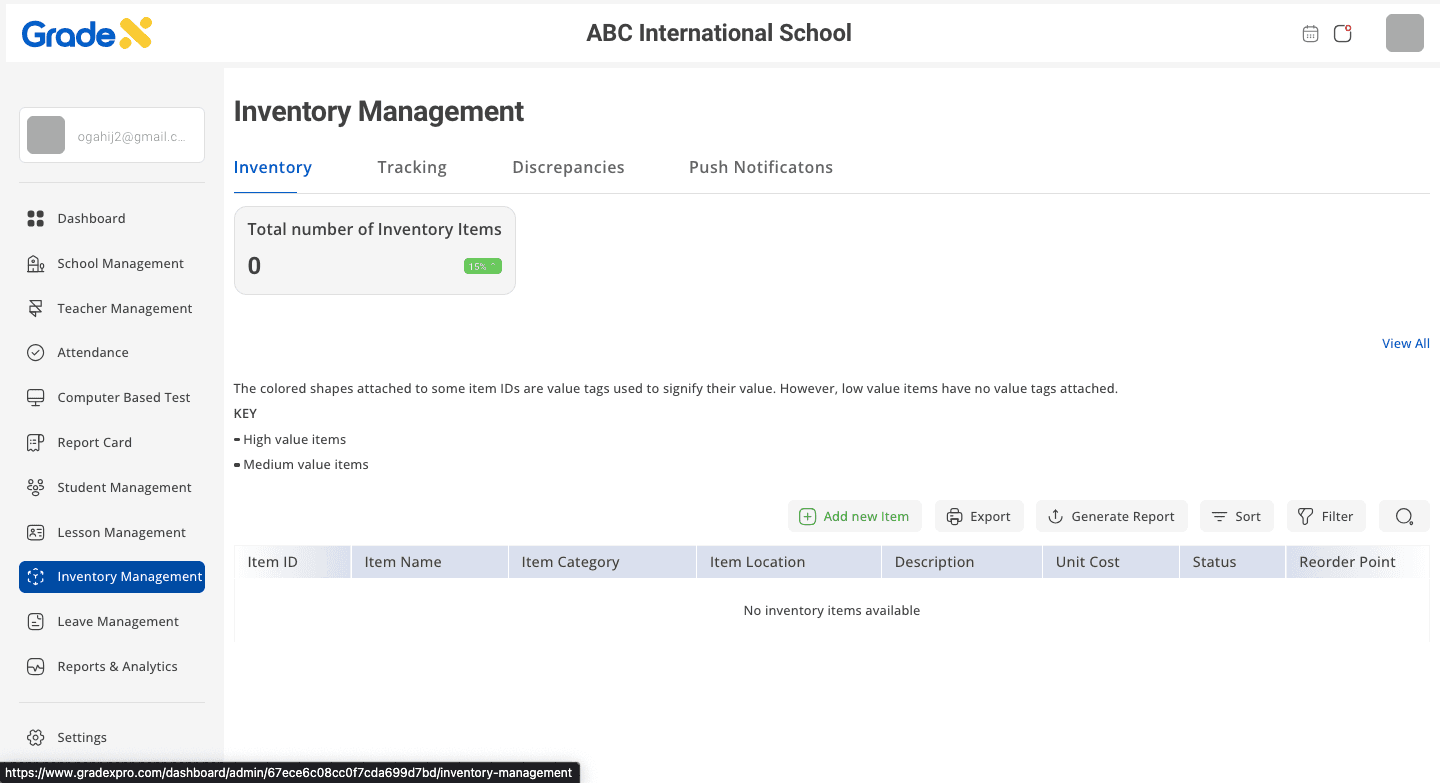Switch to the Discrepancies tab
This screenshot has width=1440, height=783.
tap(568, 168)
